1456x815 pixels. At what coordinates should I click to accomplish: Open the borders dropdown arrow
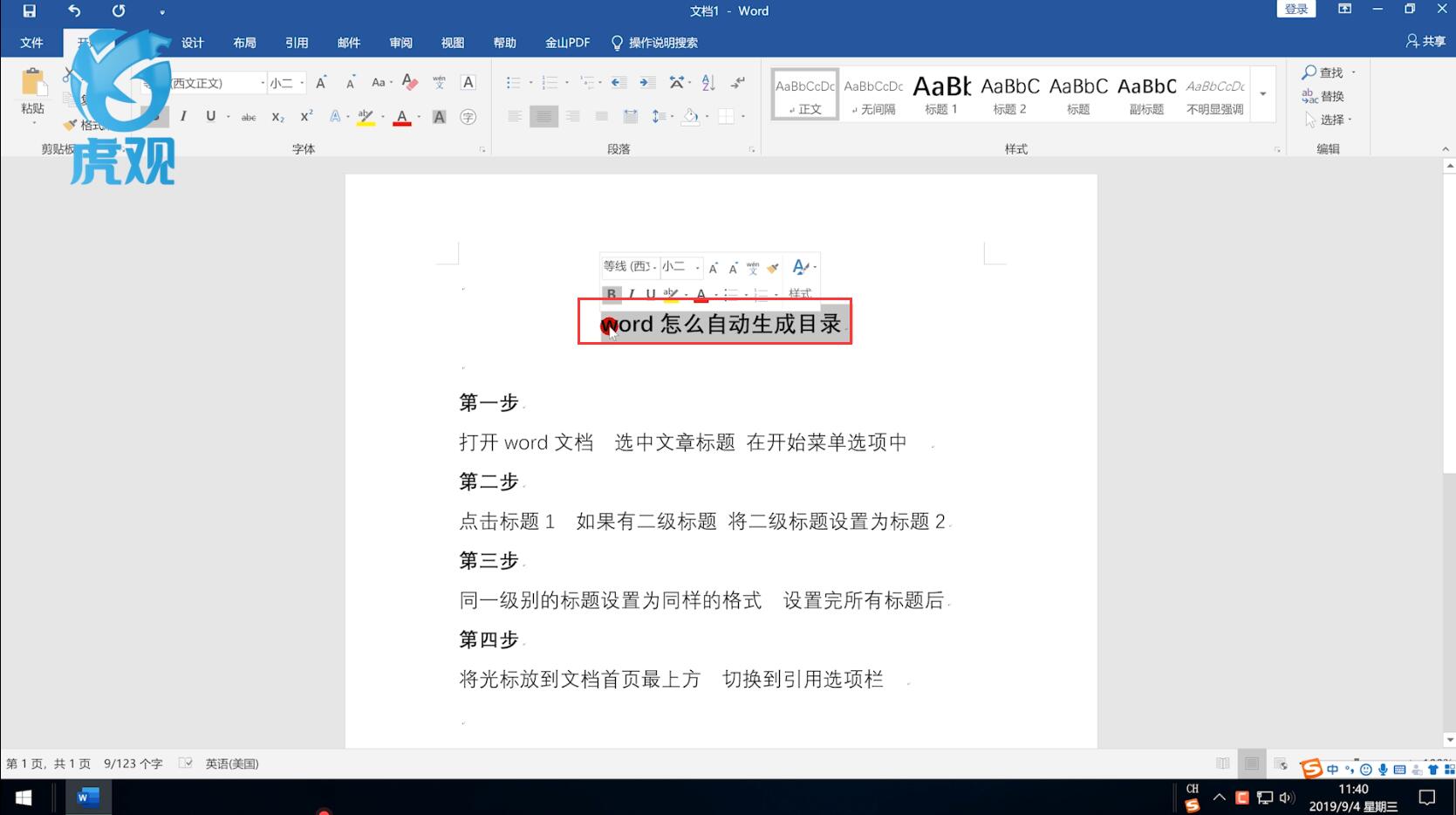[743, 116]
